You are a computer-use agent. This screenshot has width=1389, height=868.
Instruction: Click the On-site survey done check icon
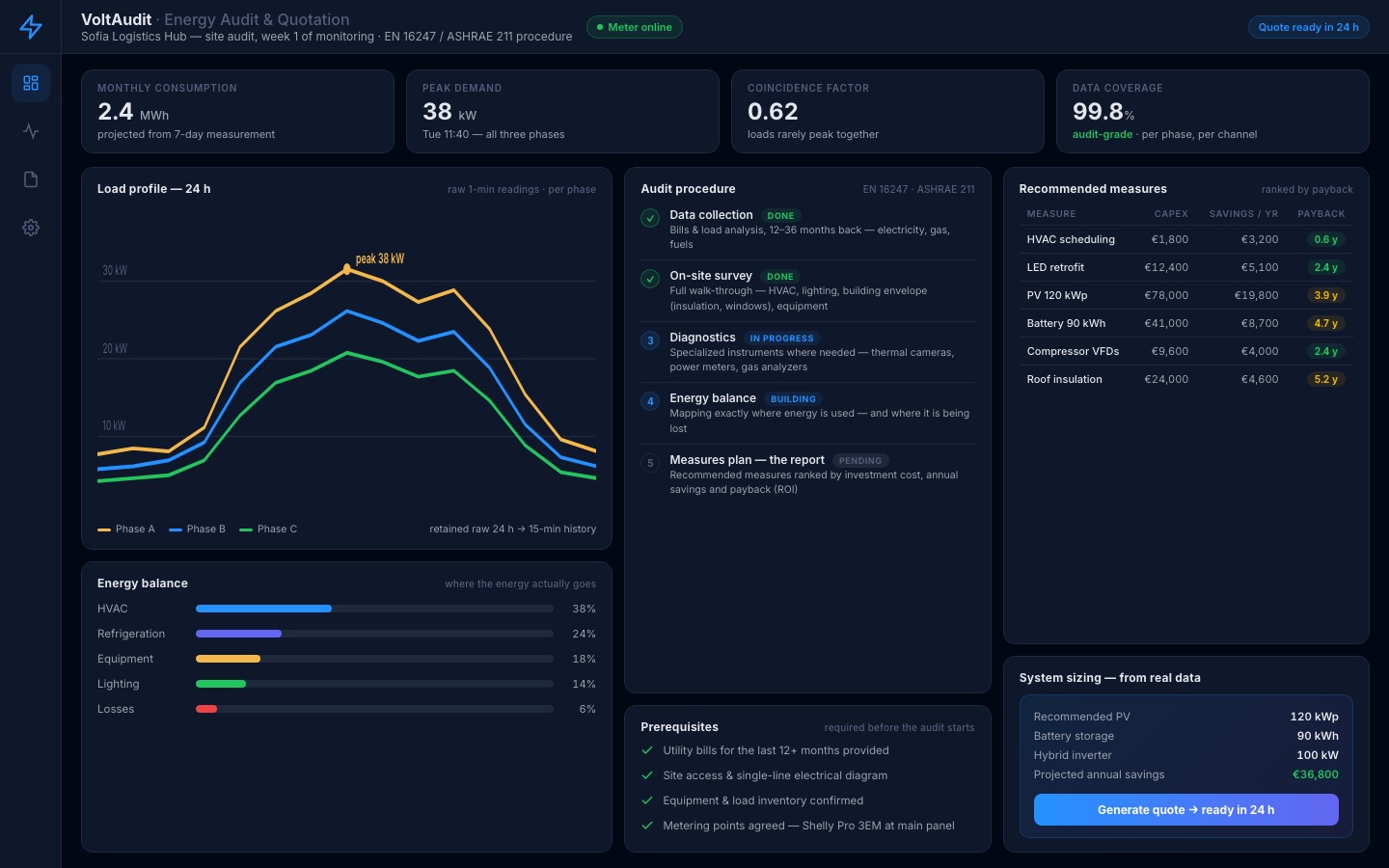pyautogui.click(x=650, y=279)
